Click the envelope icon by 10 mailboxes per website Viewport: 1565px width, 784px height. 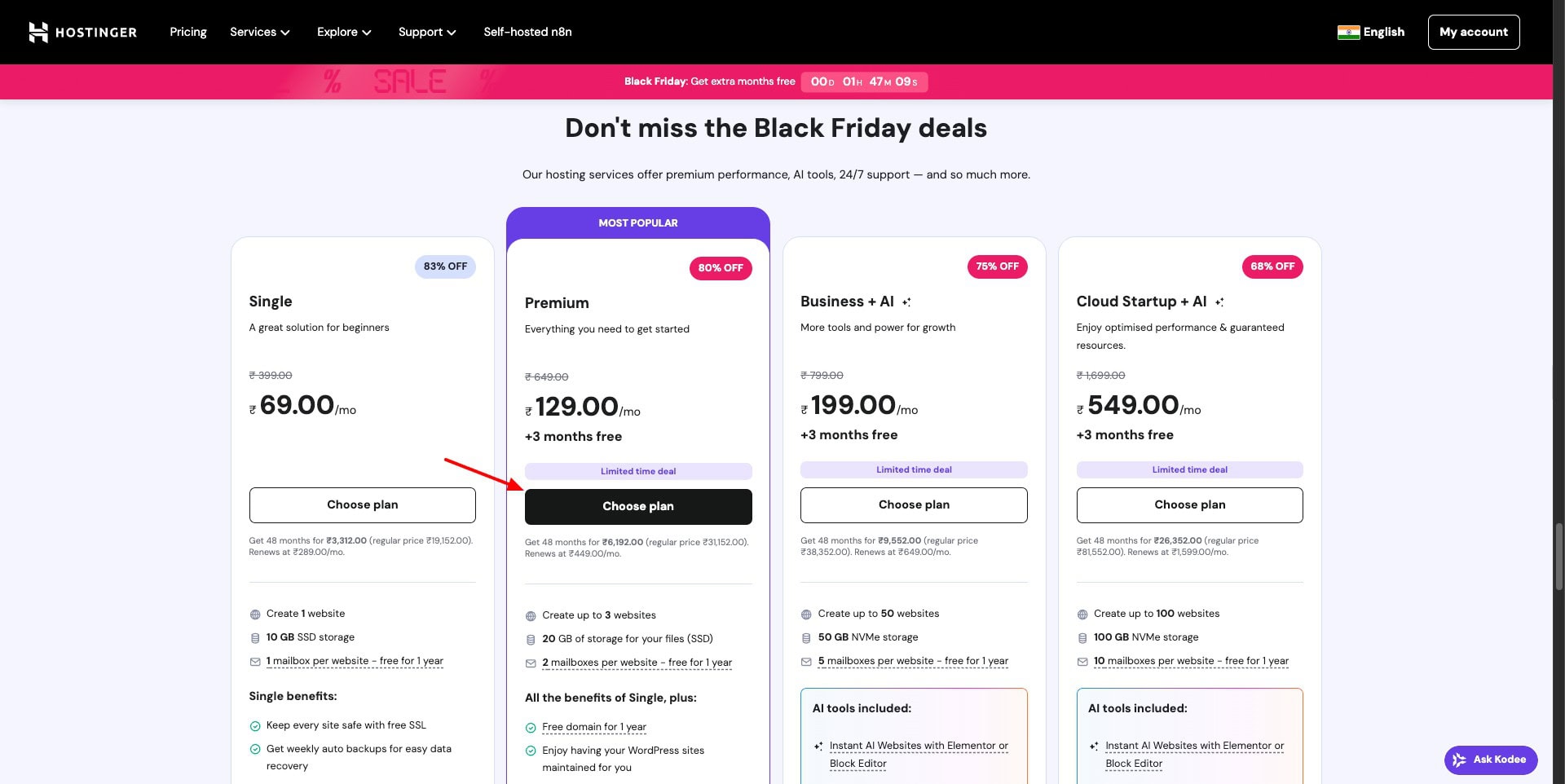pos(1082,662)
